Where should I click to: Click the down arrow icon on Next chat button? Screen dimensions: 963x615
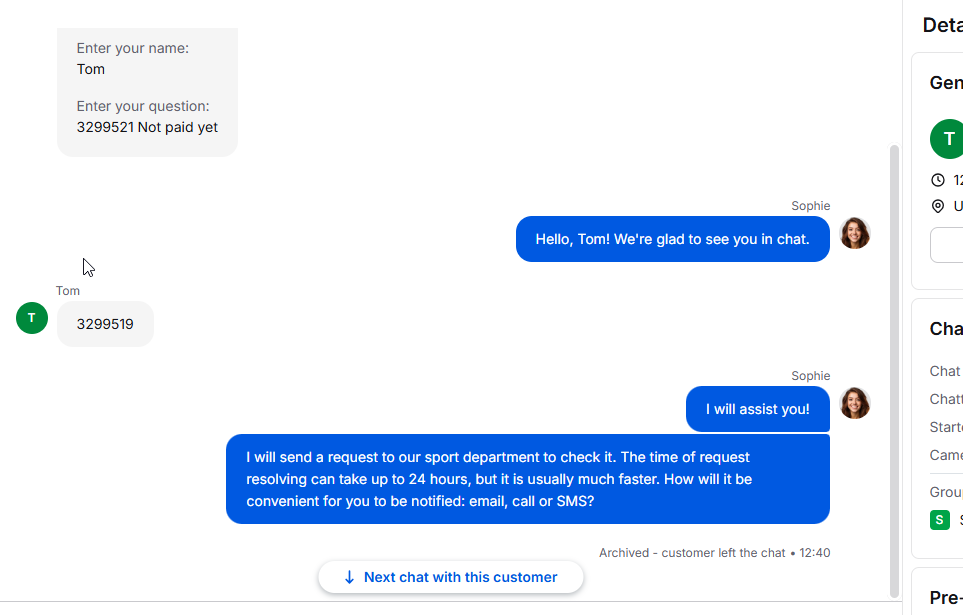point(349,577)
